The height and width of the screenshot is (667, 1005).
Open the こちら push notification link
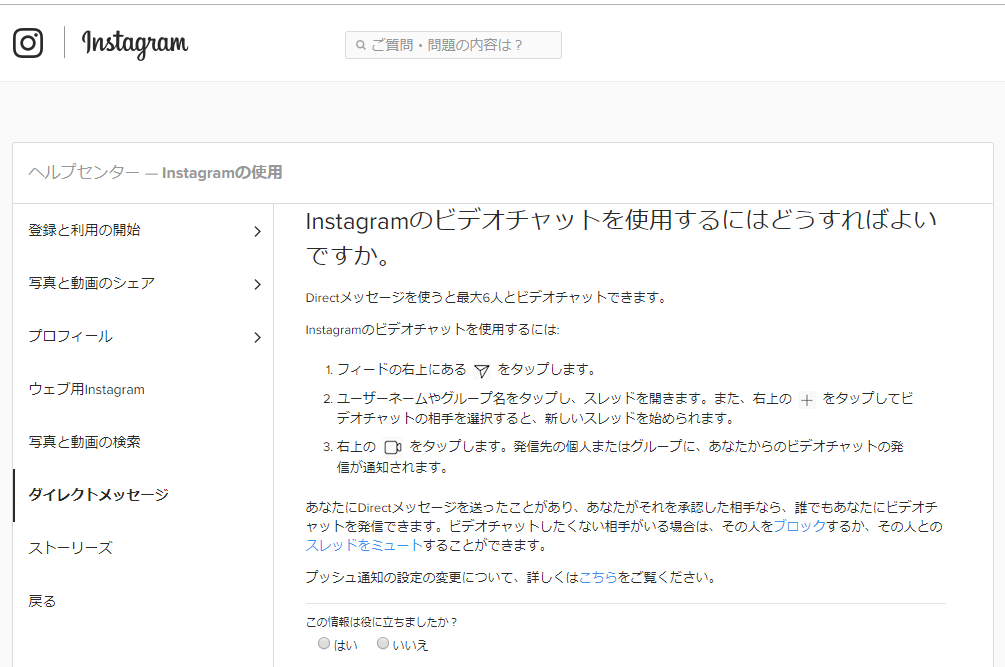point(598,578)
